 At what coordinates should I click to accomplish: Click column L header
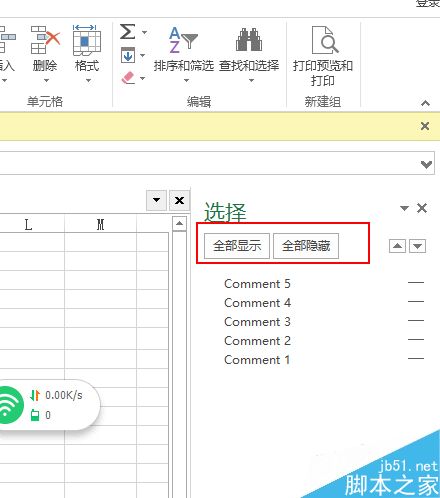(x=29, y=224)
